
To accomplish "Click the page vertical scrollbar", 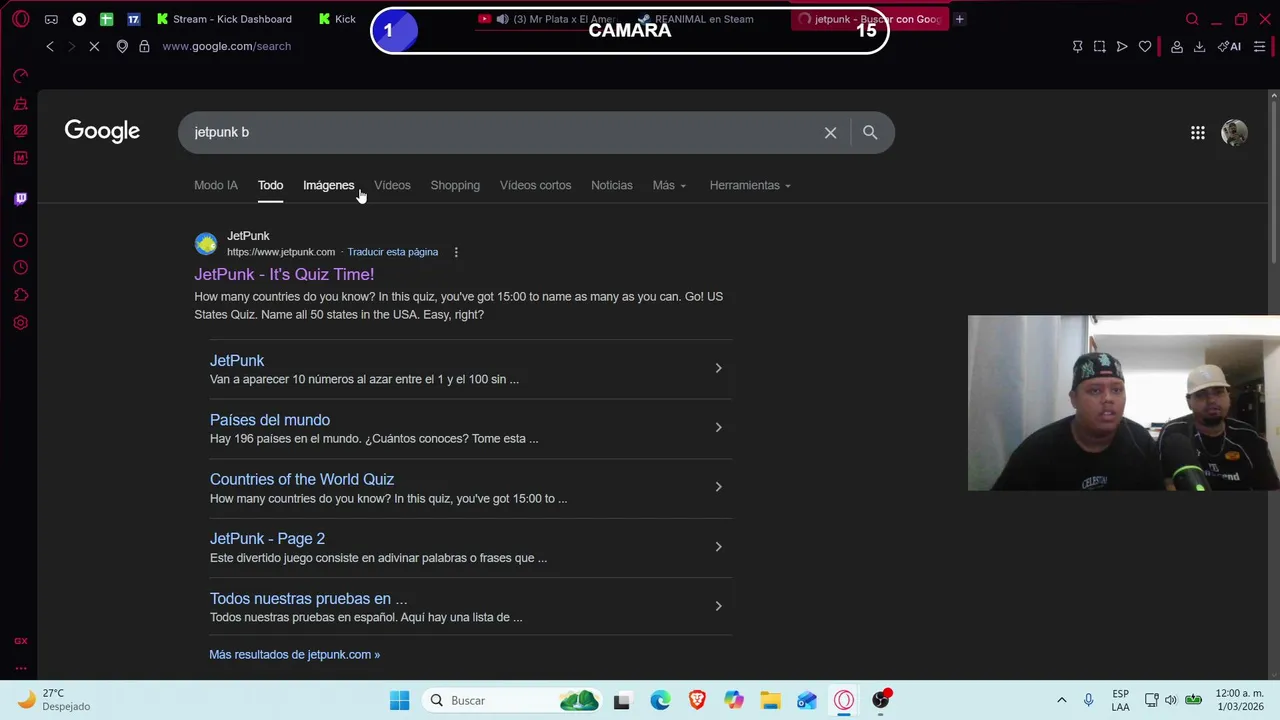I will [1273, 180].
